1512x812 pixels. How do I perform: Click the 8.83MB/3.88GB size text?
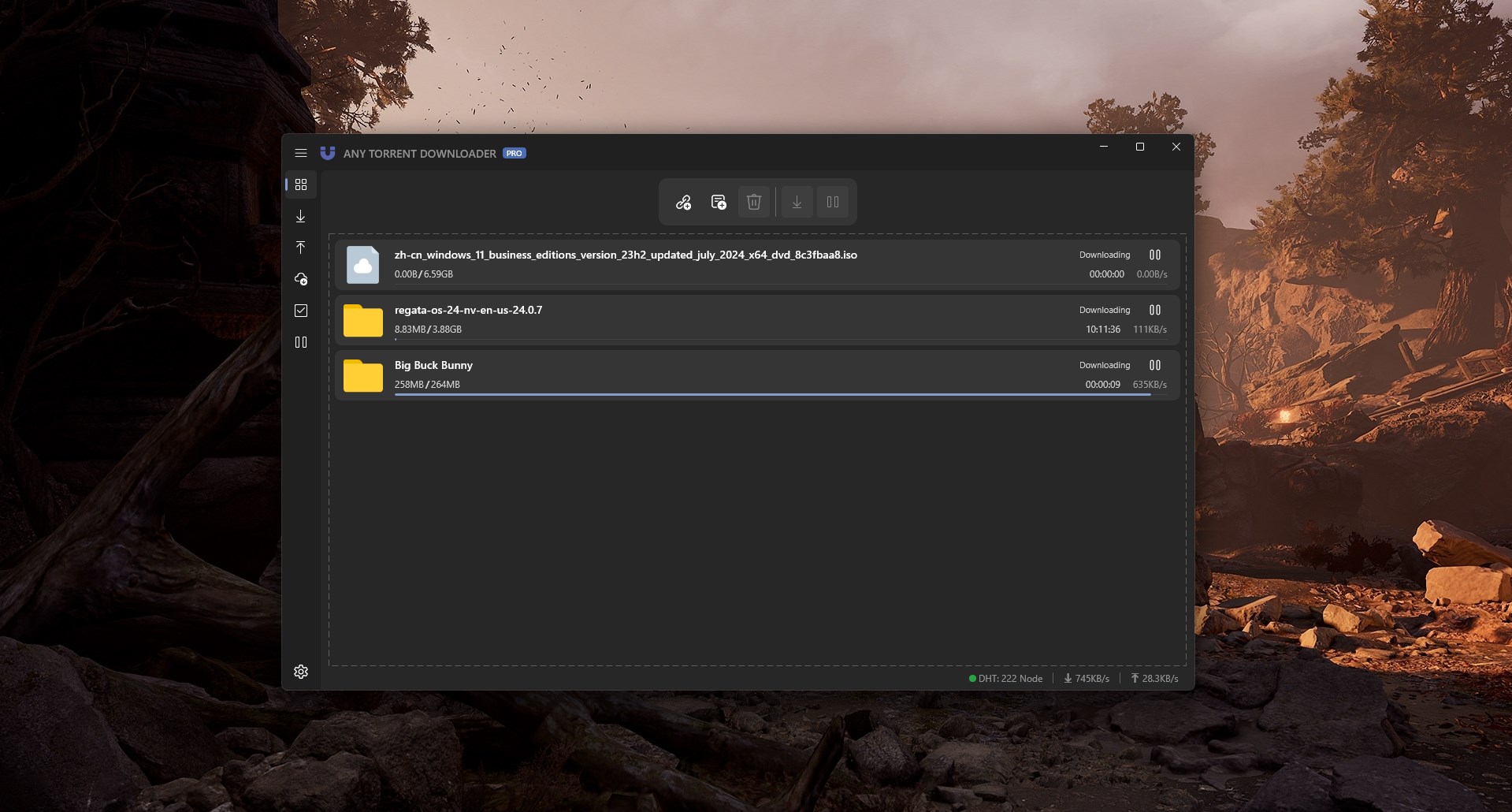tap(428, 330)
